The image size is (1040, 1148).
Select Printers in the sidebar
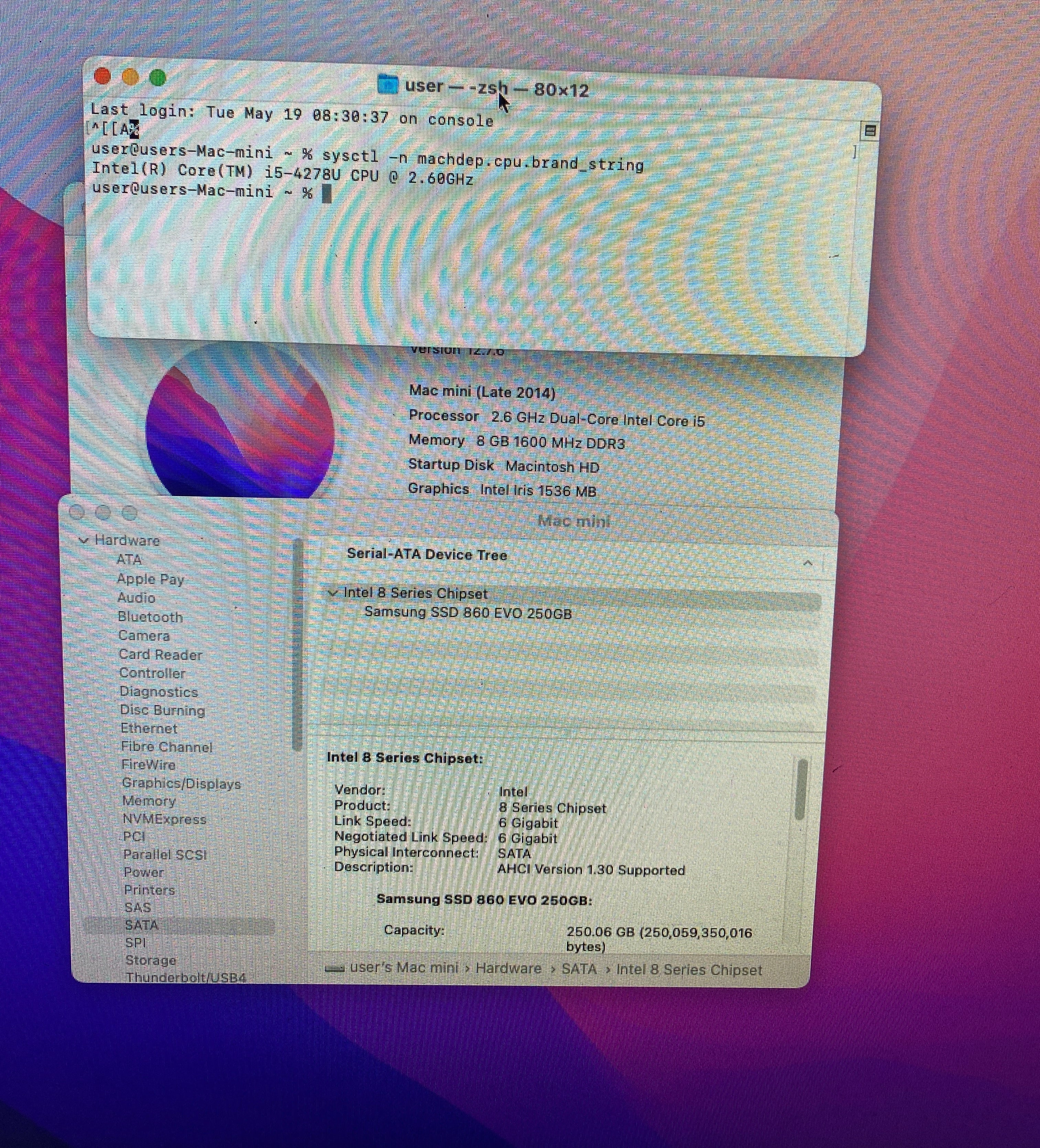click(150, 890)
